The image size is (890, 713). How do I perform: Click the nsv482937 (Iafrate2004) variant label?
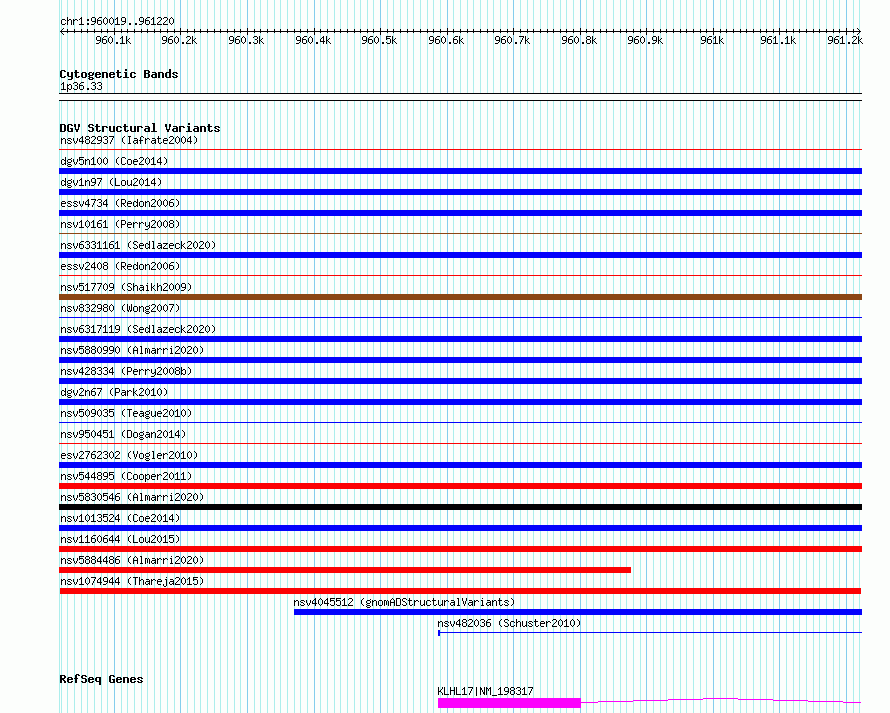pos(129,140)
